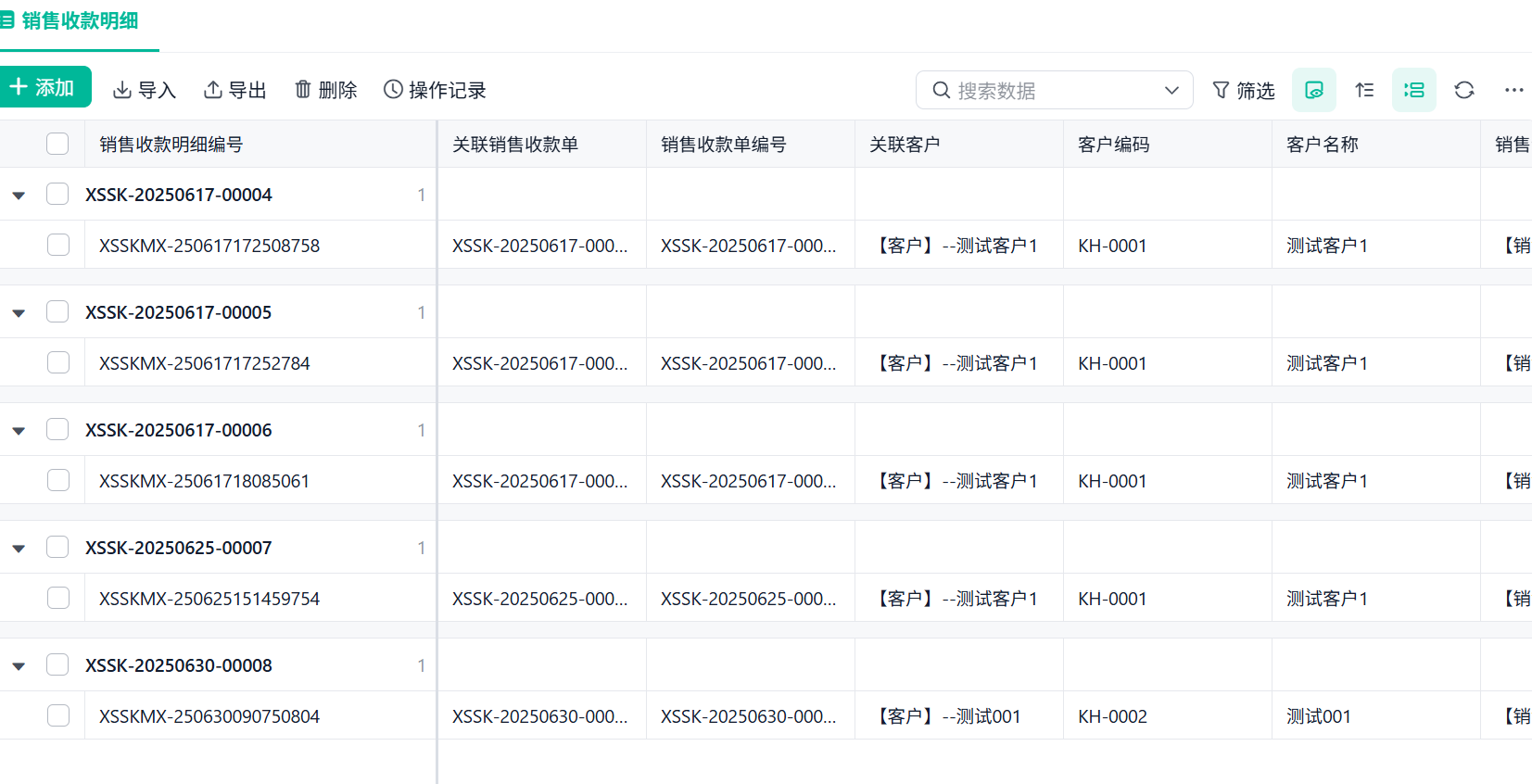Click the 添加 add button
The width and height of the screenshot is (1532, 784).
tap(44, 87)
